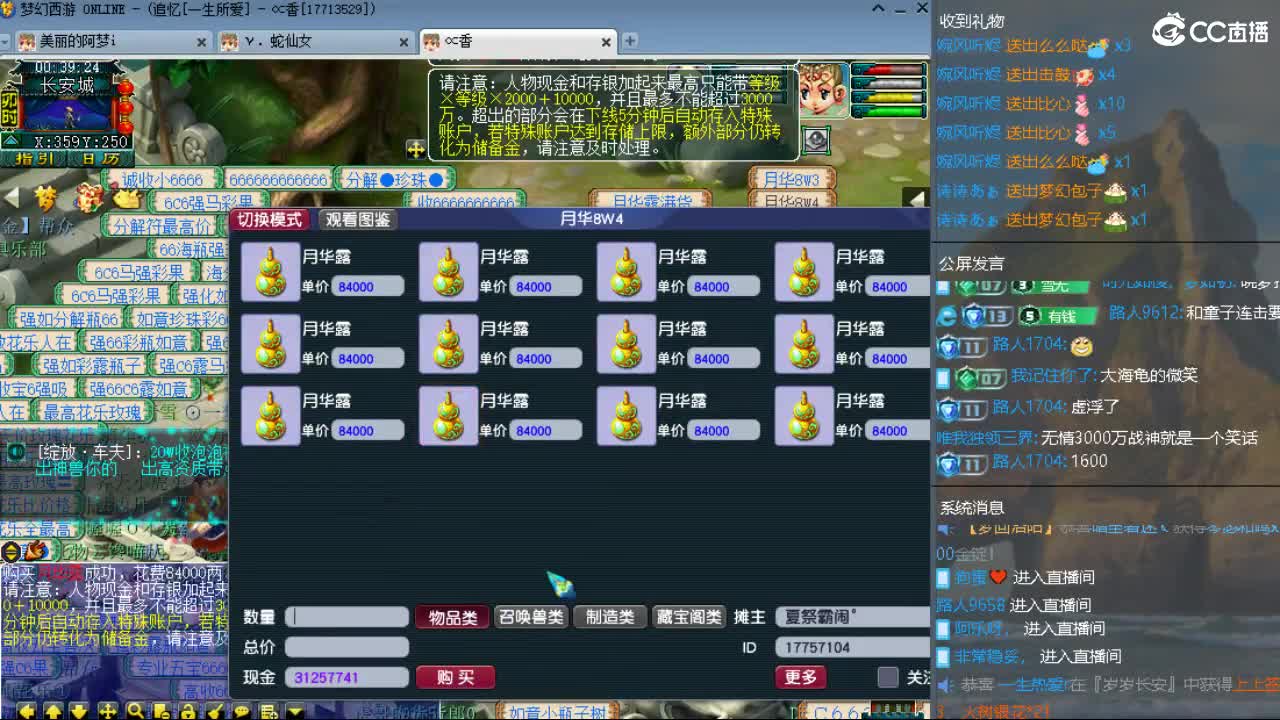This screenshot has height=720, width=1280.
Task: Focus the 数量 quantity input field
Action: pyautogui.click(x=347, y=617)
